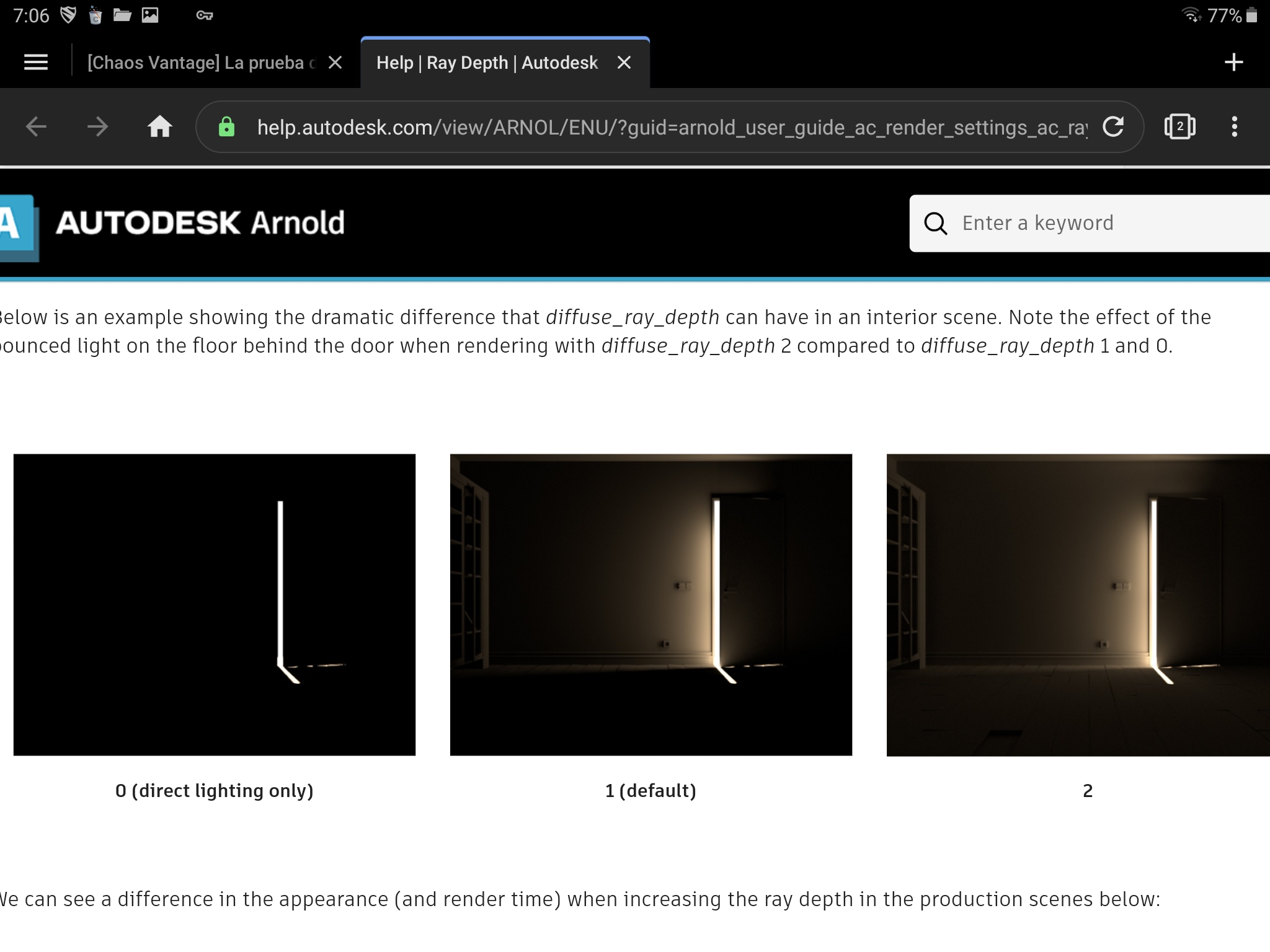Click the AUTODESK Arnold header title
1270x952 pixels.
tap(200, 223)
